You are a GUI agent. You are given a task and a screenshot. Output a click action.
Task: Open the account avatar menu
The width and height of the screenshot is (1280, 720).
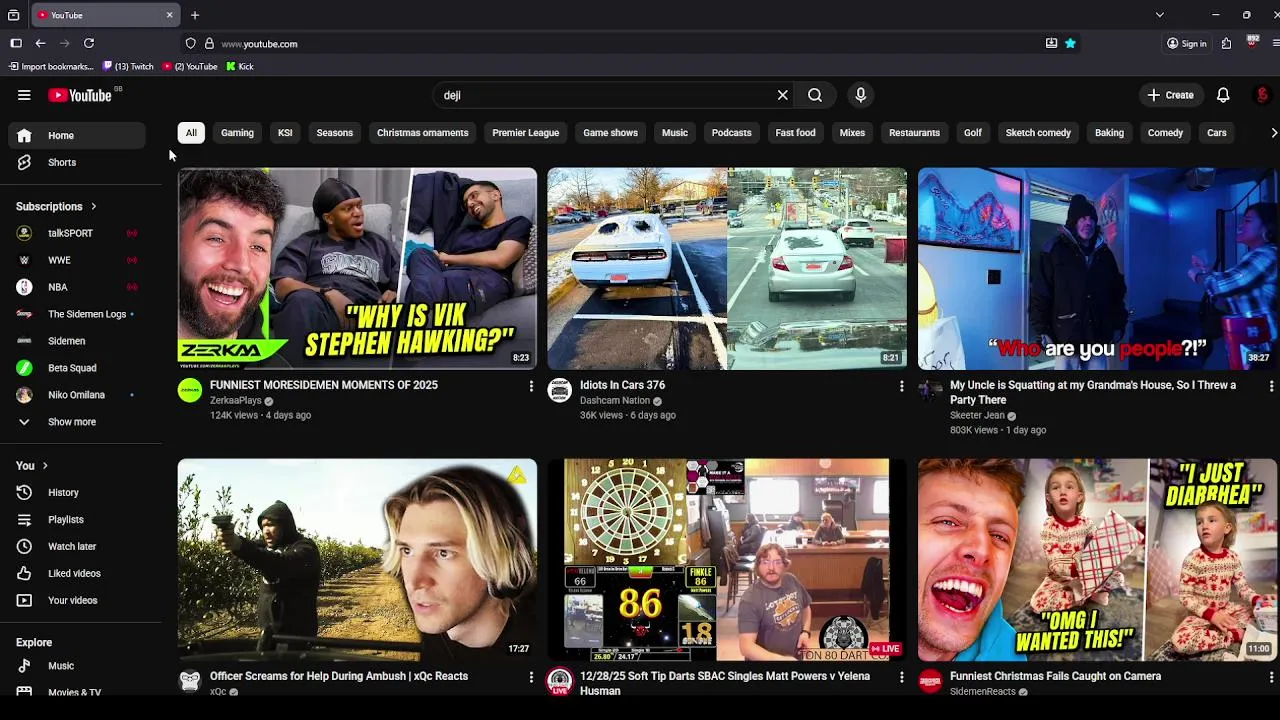coord(1262,95)
